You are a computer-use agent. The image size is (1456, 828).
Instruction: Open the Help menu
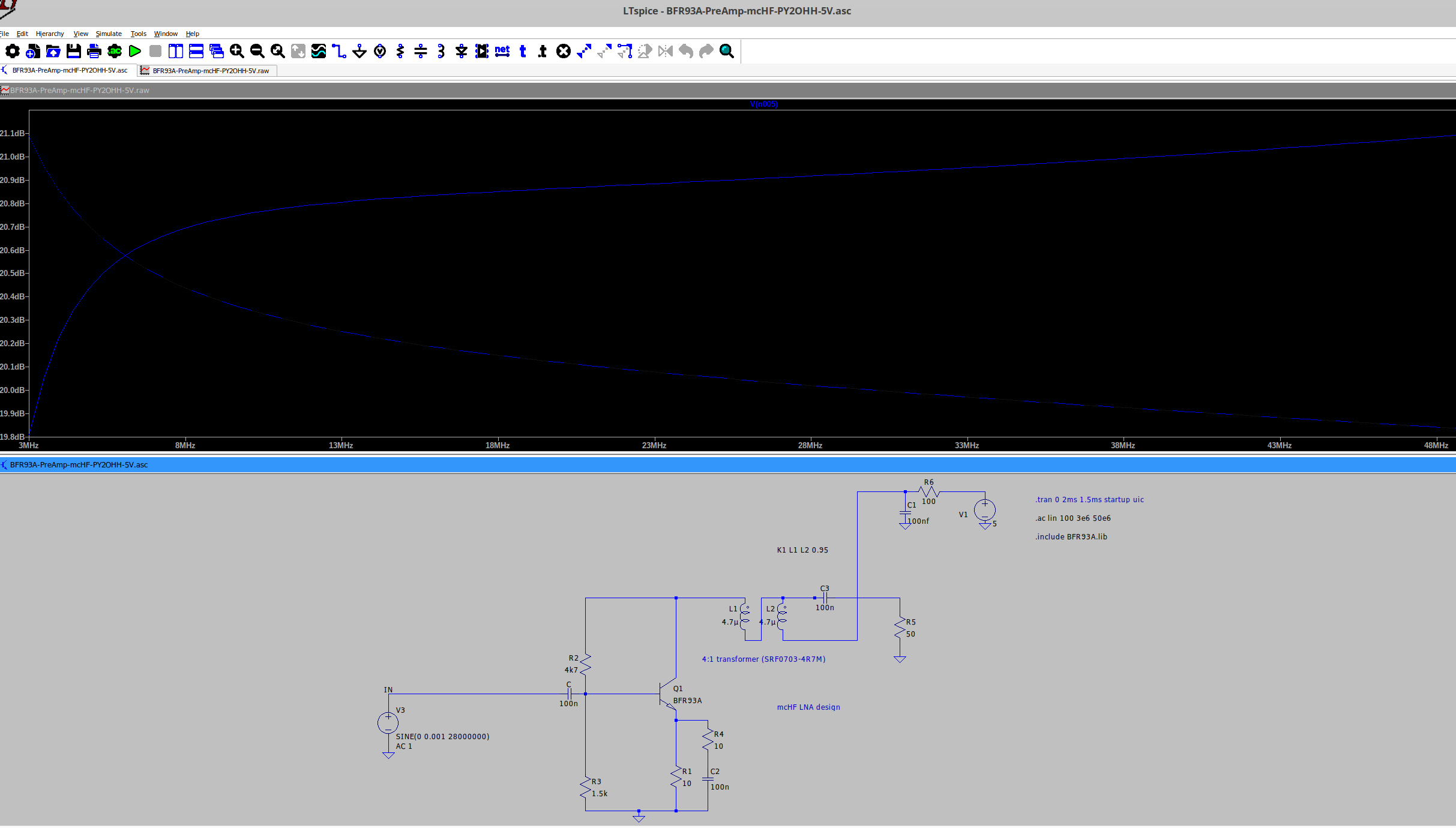coord(192,34)
